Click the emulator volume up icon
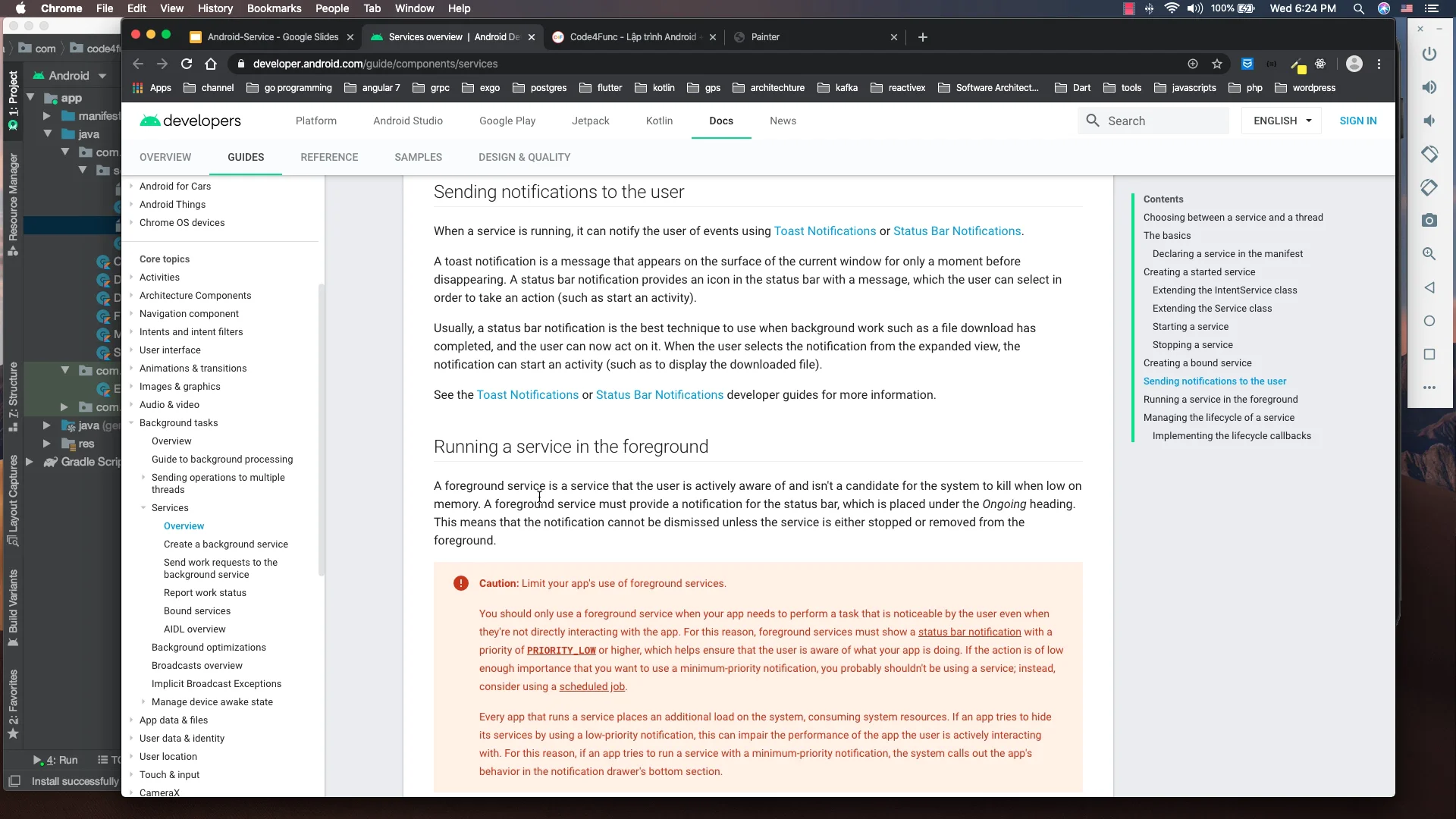Viewport: 1456px width, 819px height. click(x=1429, y=87)
